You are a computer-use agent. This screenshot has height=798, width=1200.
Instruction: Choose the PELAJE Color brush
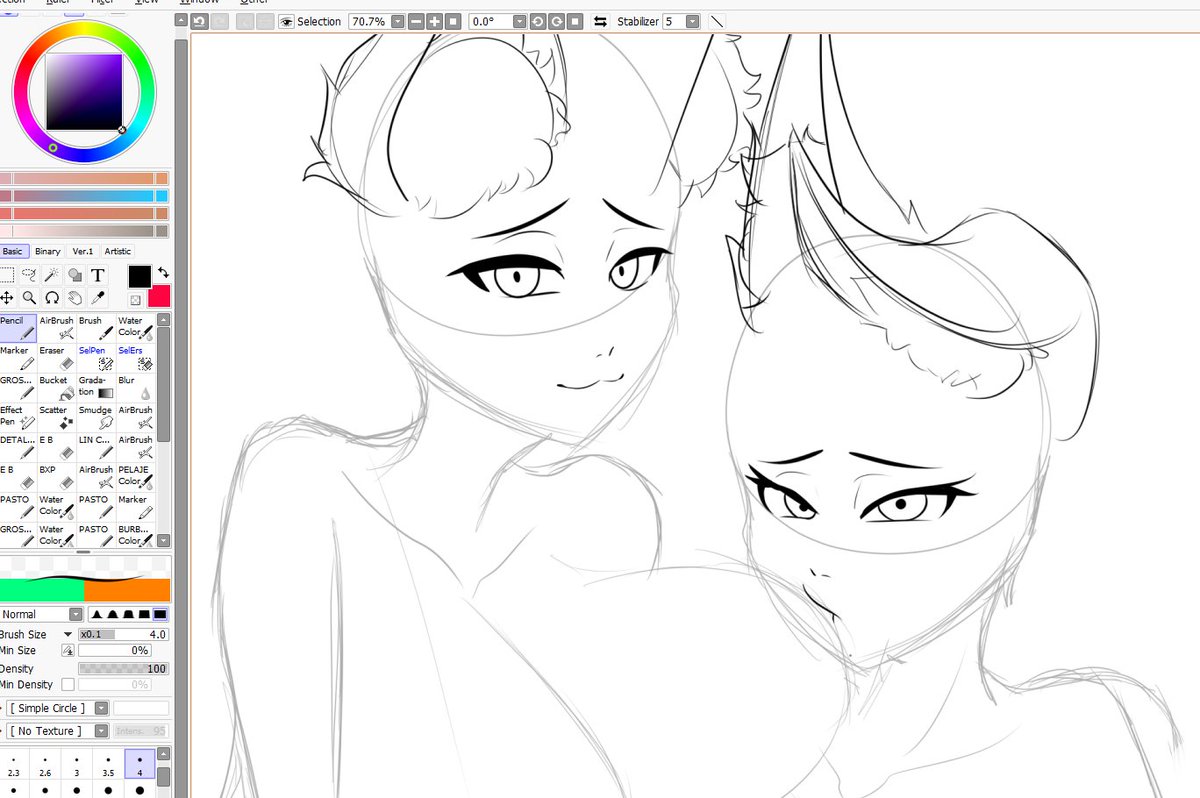pyautogui.click(x=135, y=476)
